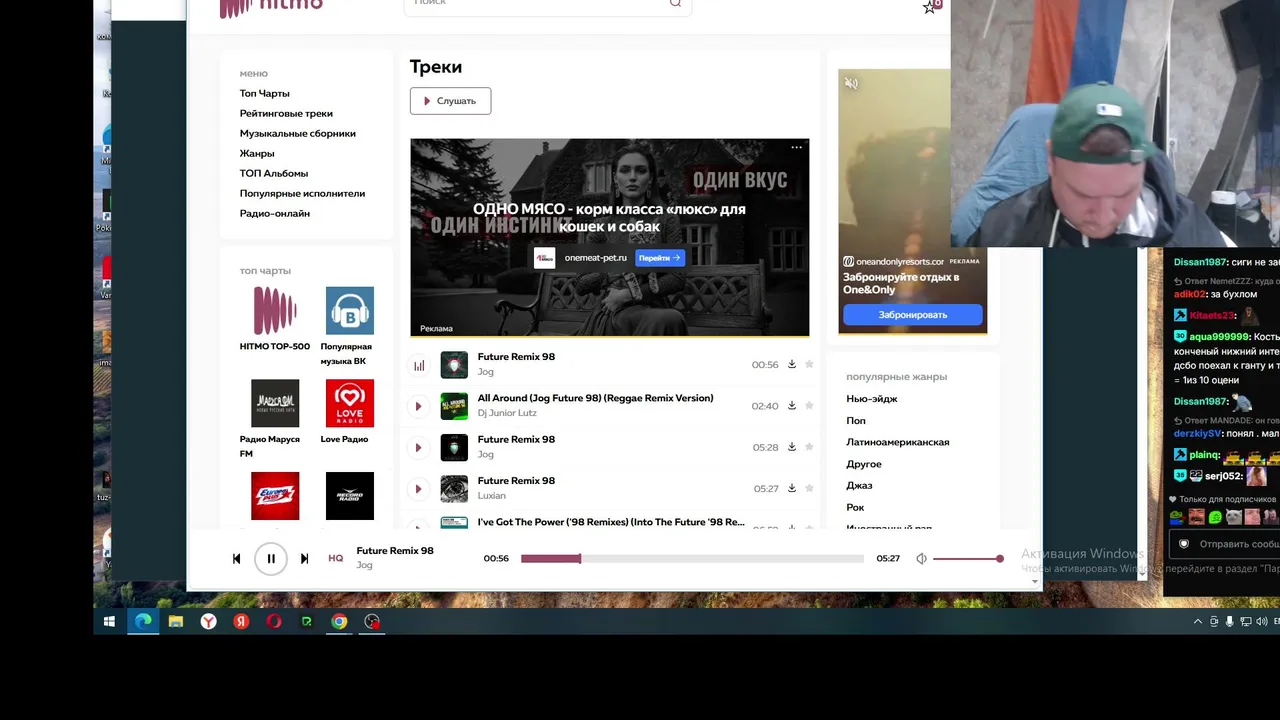Screen dimensions: 1280x720
Task: Click the Hitmo logo in the header
Action: click(x=271, y=6)
